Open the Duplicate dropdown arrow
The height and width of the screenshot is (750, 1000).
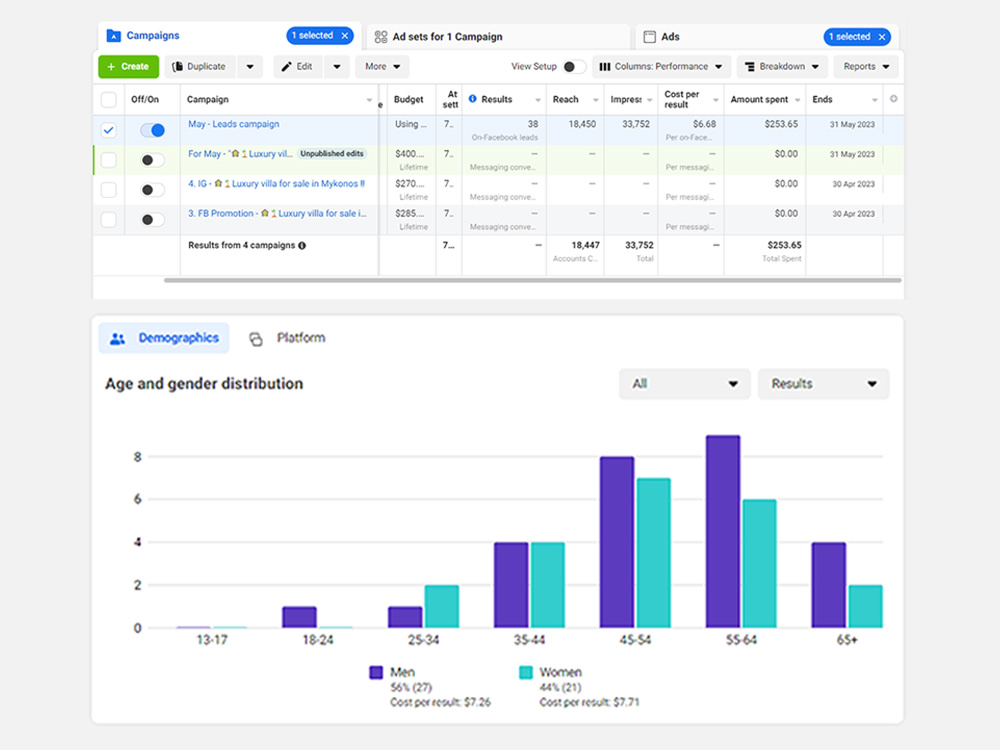pyautogui.click(x=250, y=66)
